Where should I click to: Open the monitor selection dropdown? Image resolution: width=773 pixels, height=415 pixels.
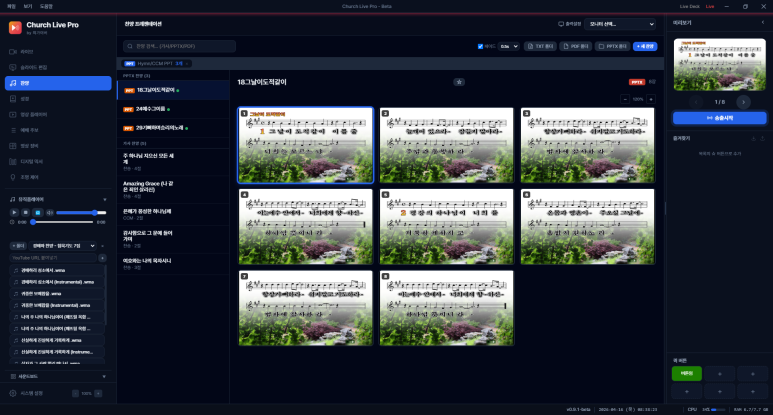[x=620, y=24]
